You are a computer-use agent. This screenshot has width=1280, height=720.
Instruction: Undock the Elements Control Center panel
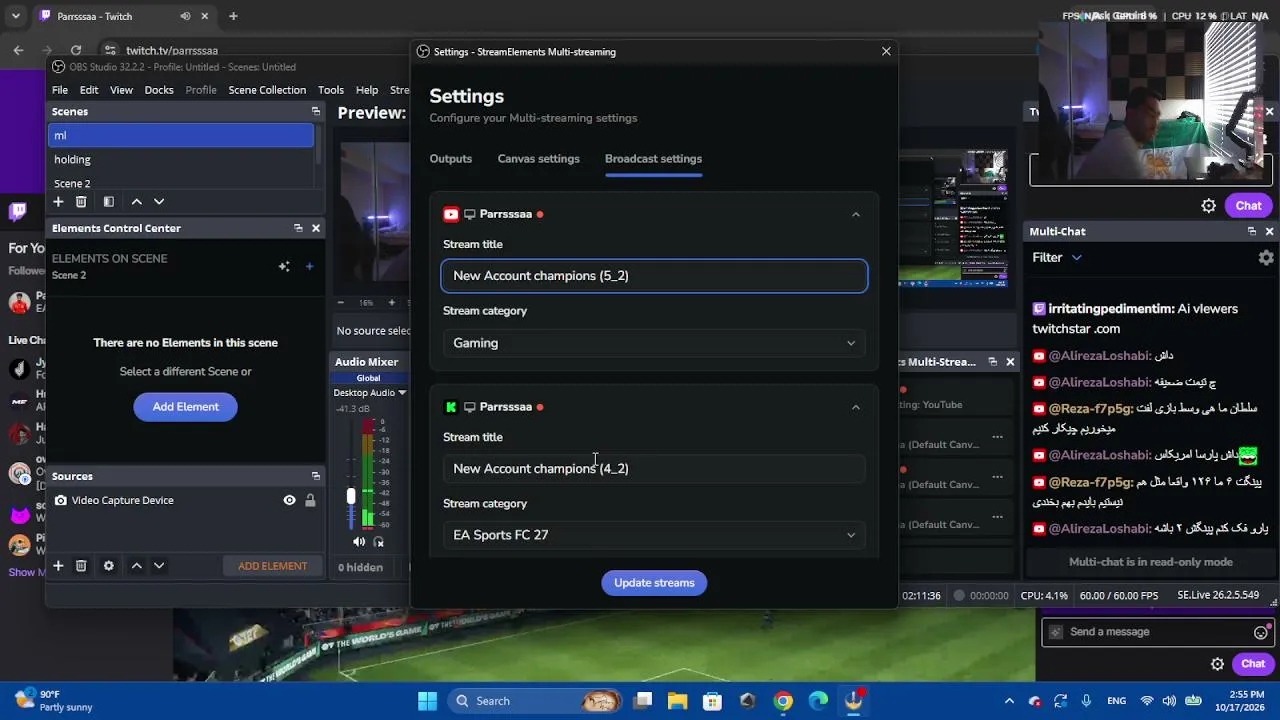pos(298,228)
